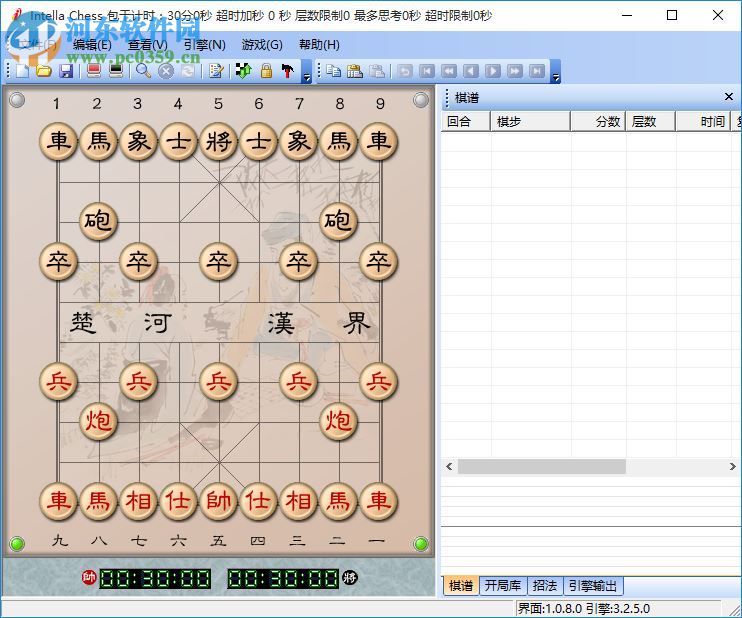Switch to the 开局库 tab
Screen dimensions: 742x618
pos(503,586)
